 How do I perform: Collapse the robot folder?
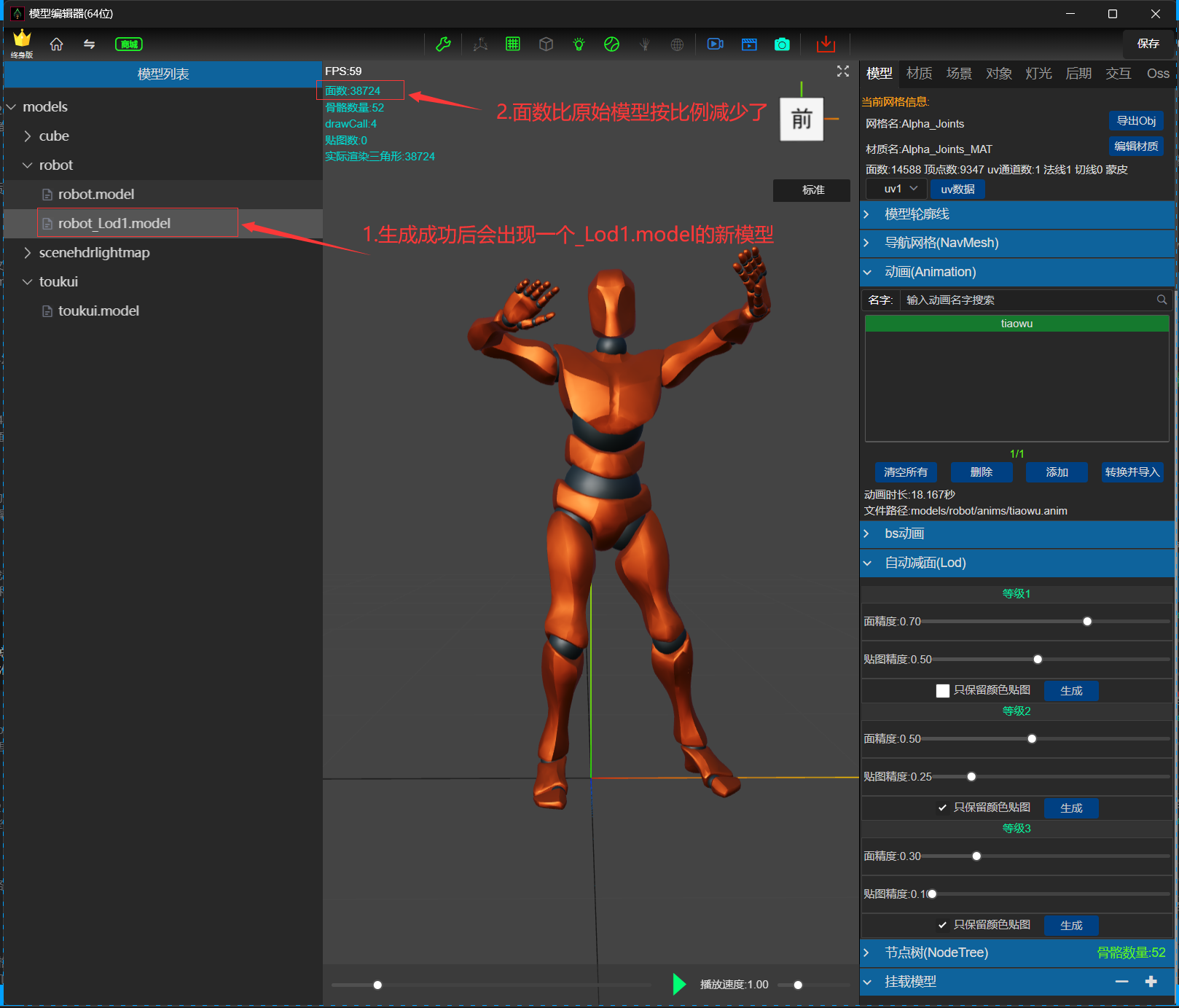(28, 165)
